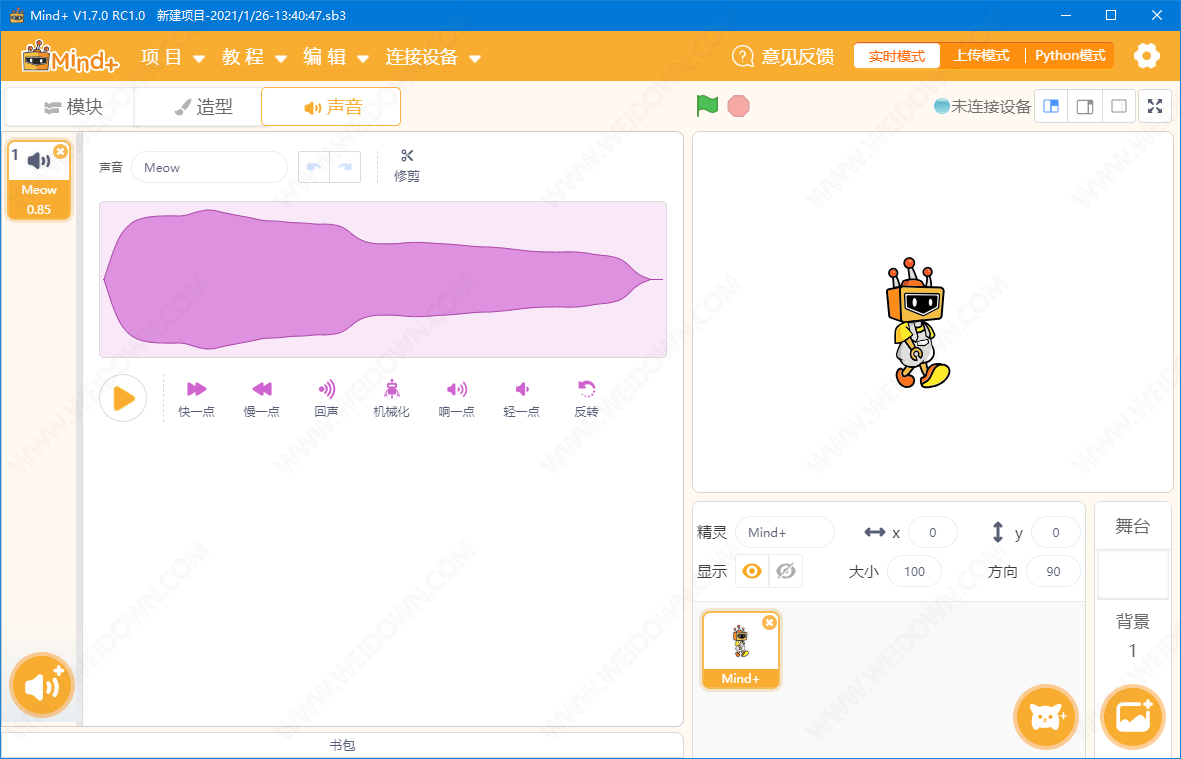Switch to hidden stage layout
1181x759 pixels.
(1119, 106)
